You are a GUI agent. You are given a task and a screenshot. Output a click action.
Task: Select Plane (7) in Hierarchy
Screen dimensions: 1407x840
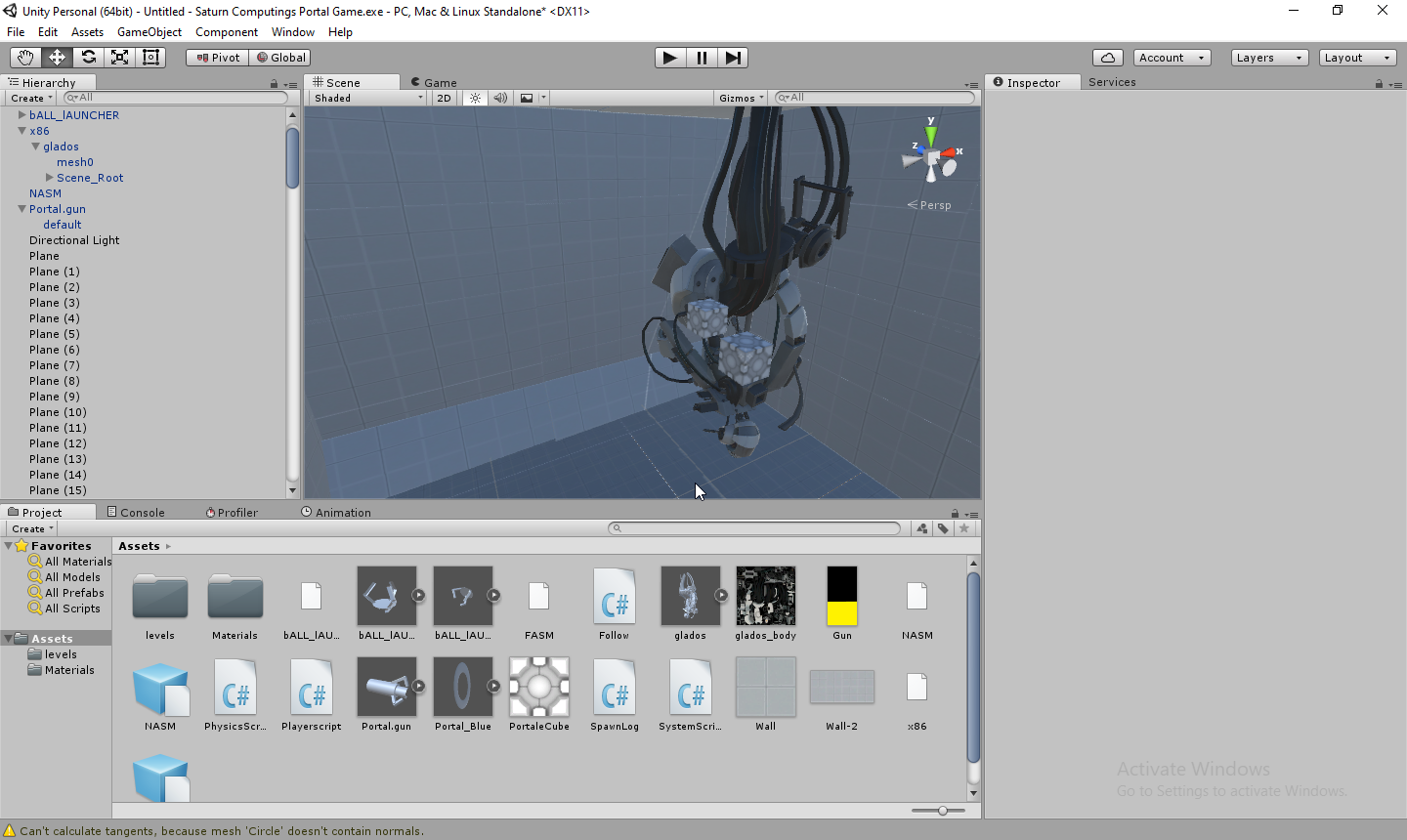[55, 365]
